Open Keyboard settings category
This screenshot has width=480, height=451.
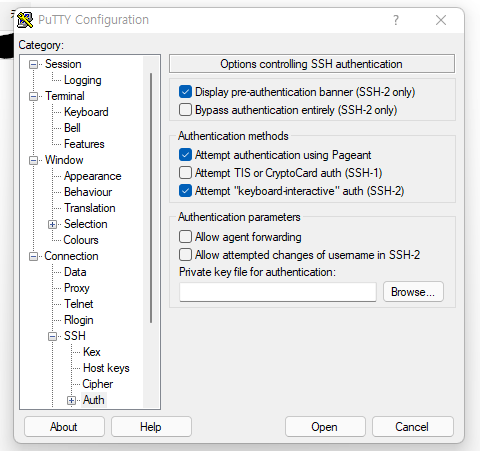coord(86,112)
